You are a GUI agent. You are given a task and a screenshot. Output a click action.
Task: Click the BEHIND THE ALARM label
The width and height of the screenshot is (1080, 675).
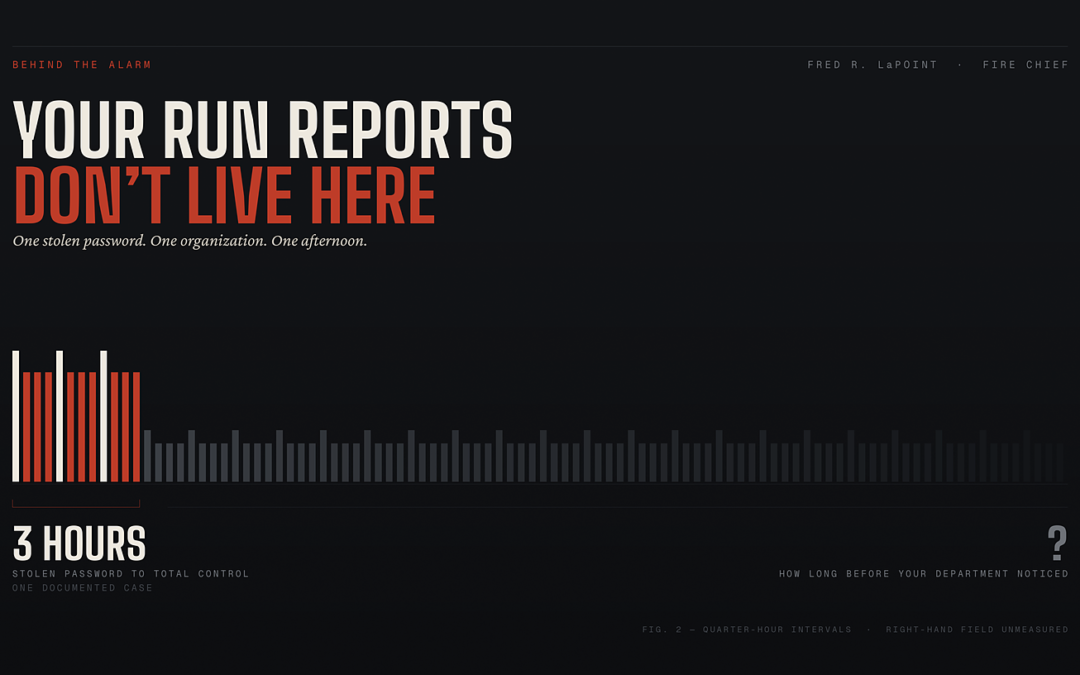pos(82,65)
